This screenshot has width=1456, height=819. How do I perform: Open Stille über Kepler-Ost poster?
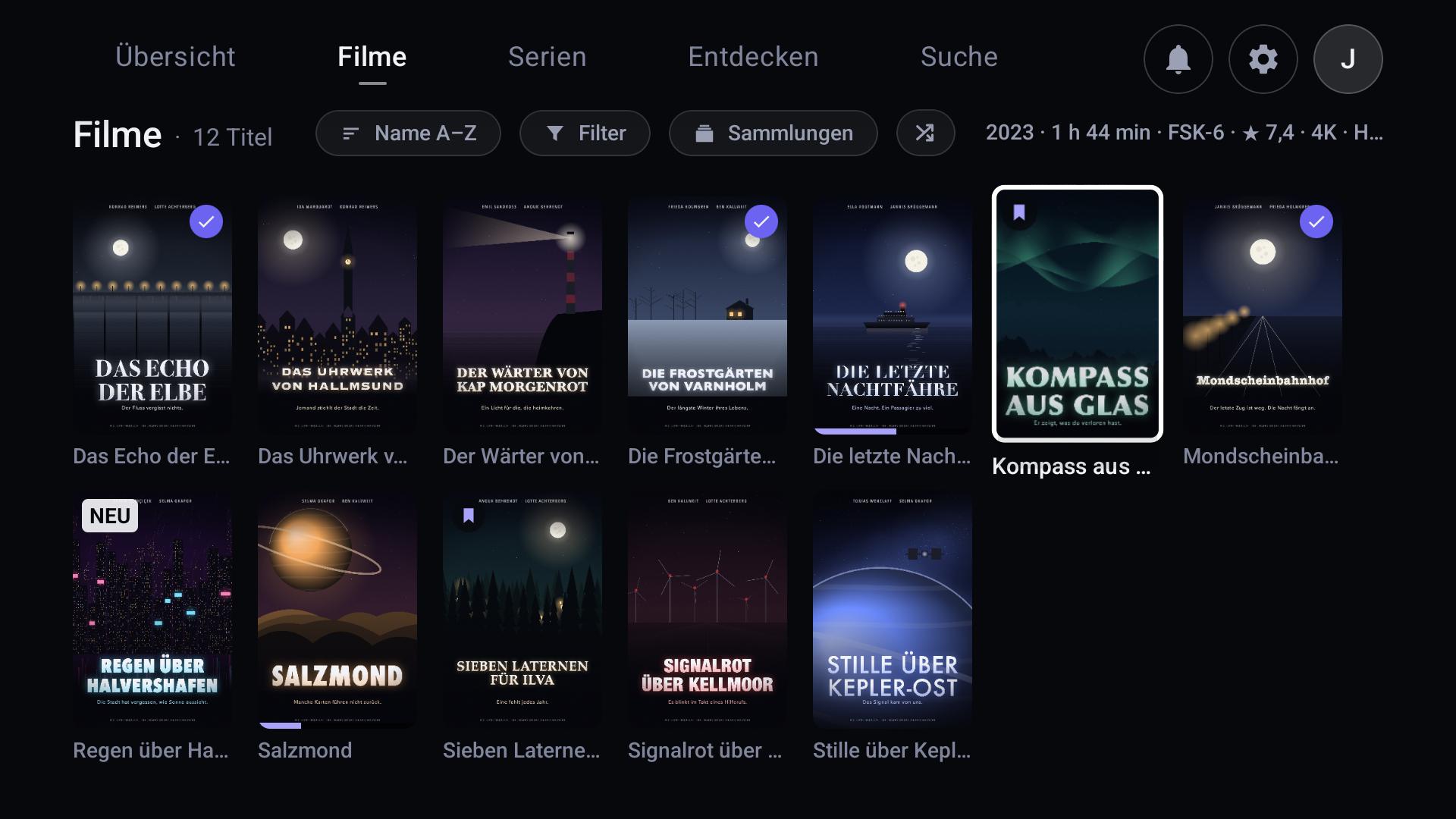(x=893, y=610)
